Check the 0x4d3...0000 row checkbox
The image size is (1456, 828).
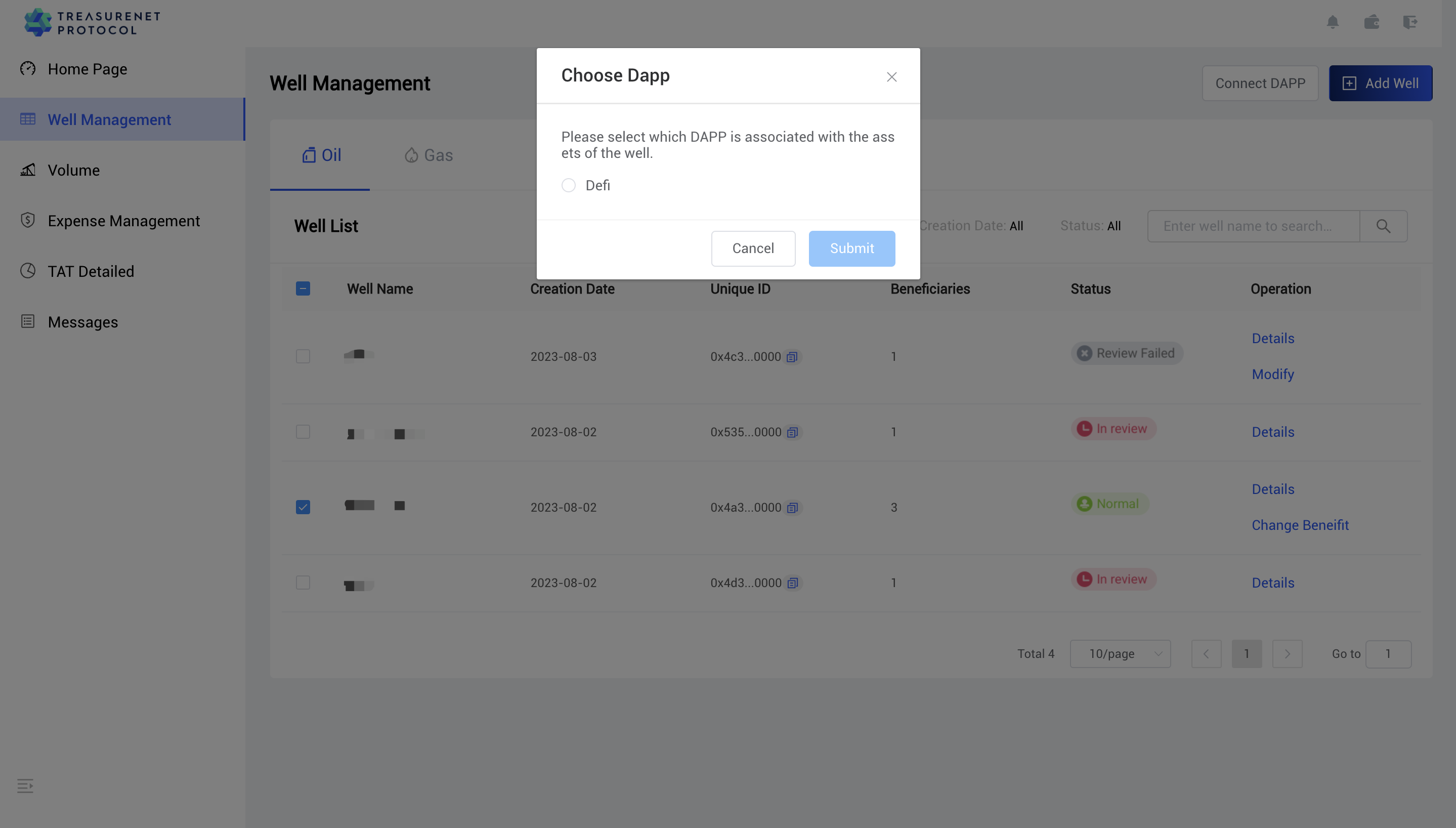(x=303, y=583)
